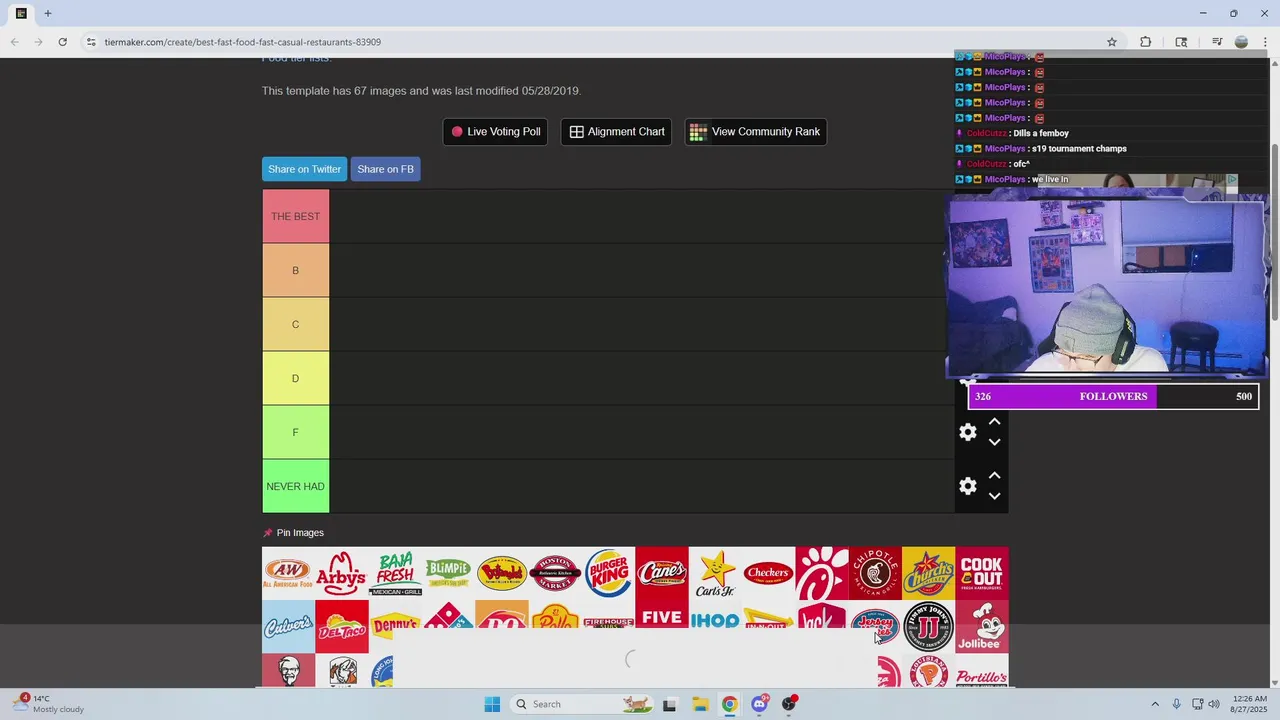Screen dimensions: 1280x720
Task: Click the green NEVER HAD tier label
Action: tap(295, 486)
